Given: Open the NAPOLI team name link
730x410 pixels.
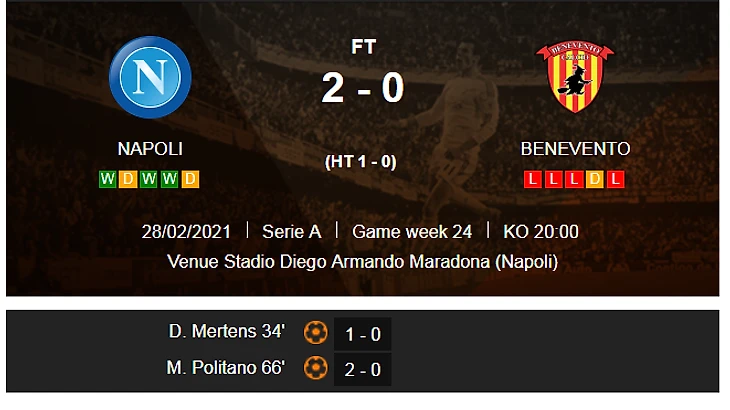Looking at the screenshot, I should pos(150,149).
